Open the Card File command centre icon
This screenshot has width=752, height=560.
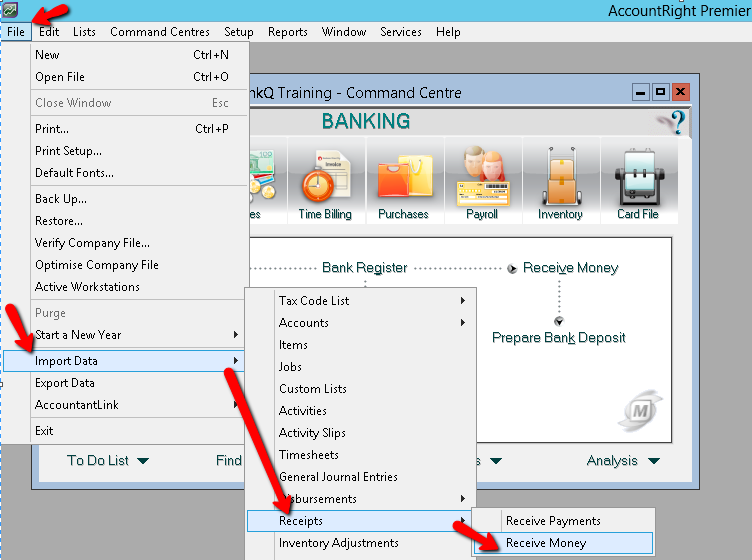click(639, 182)
